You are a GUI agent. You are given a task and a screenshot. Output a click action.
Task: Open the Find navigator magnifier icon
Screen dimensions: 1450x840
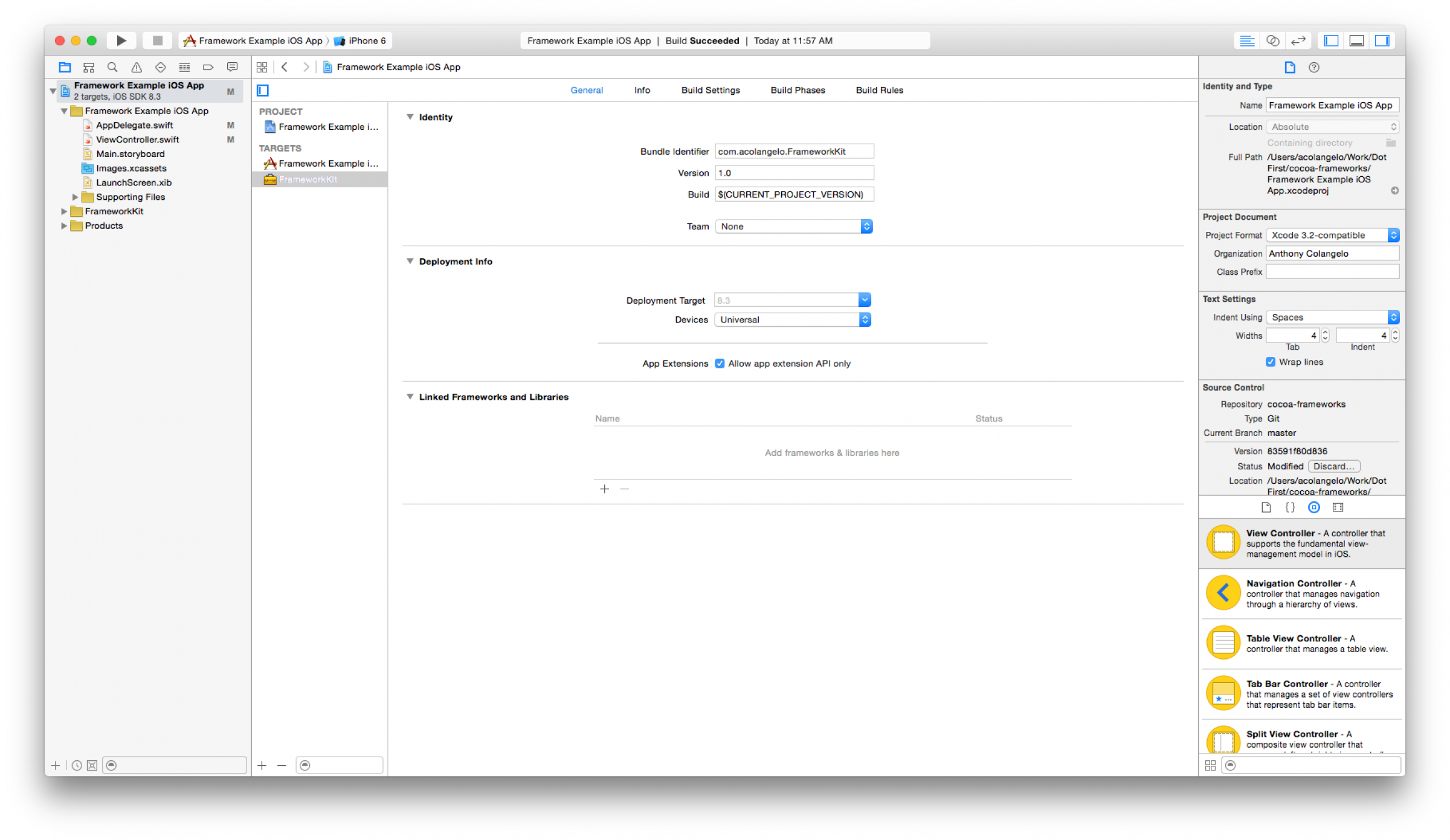click(x=112, y=67)
